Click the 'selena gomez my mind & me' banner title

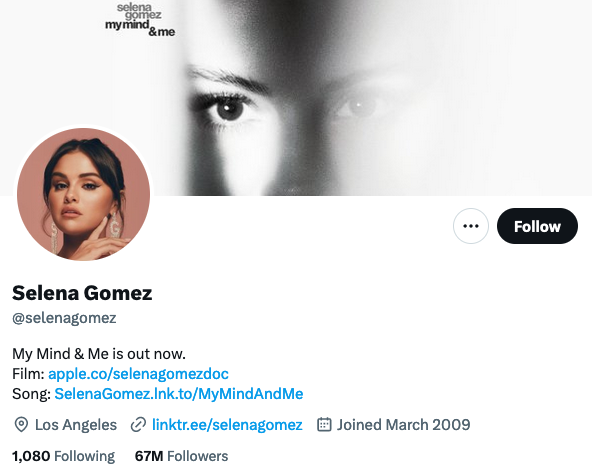(x=140, y=20)
